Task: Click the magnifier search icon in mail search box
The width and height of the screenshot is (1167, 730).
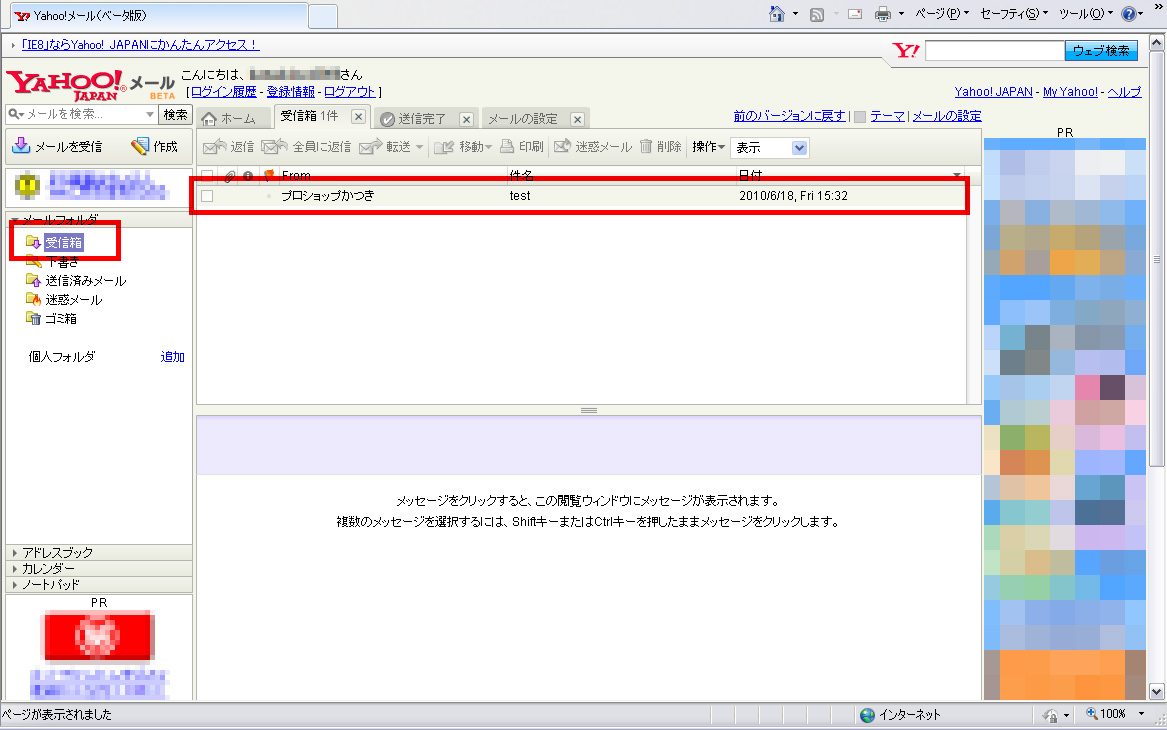Action: pyautogui.click(x=13, y=114)
